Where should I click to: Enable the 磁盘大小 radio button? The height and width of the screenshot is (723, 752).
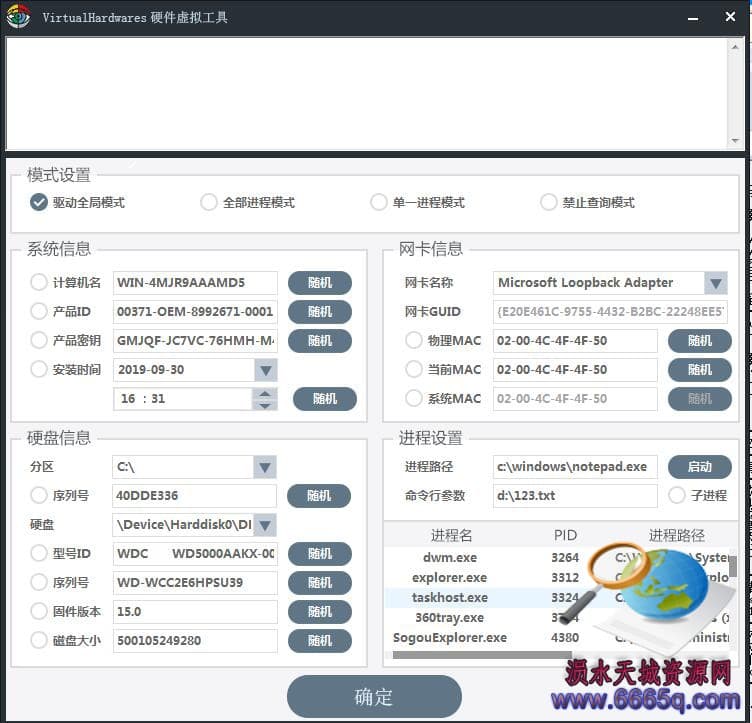coord(39,640)
